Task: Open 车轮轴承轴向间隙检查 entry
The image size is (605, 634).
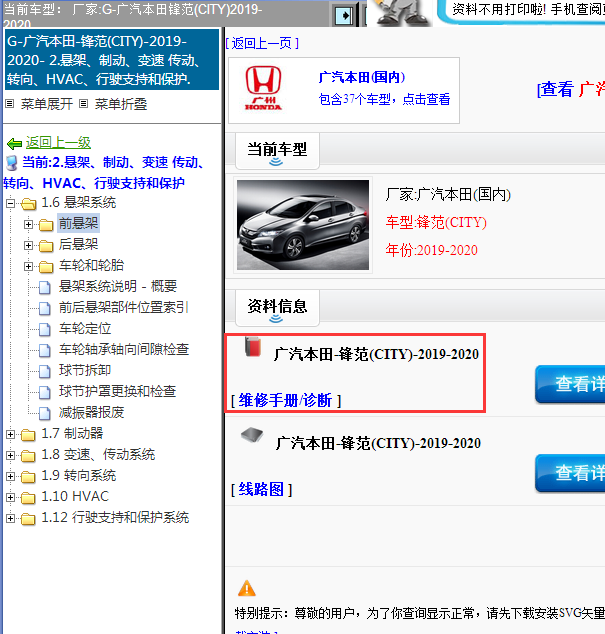Action: (x=124, y=349)
